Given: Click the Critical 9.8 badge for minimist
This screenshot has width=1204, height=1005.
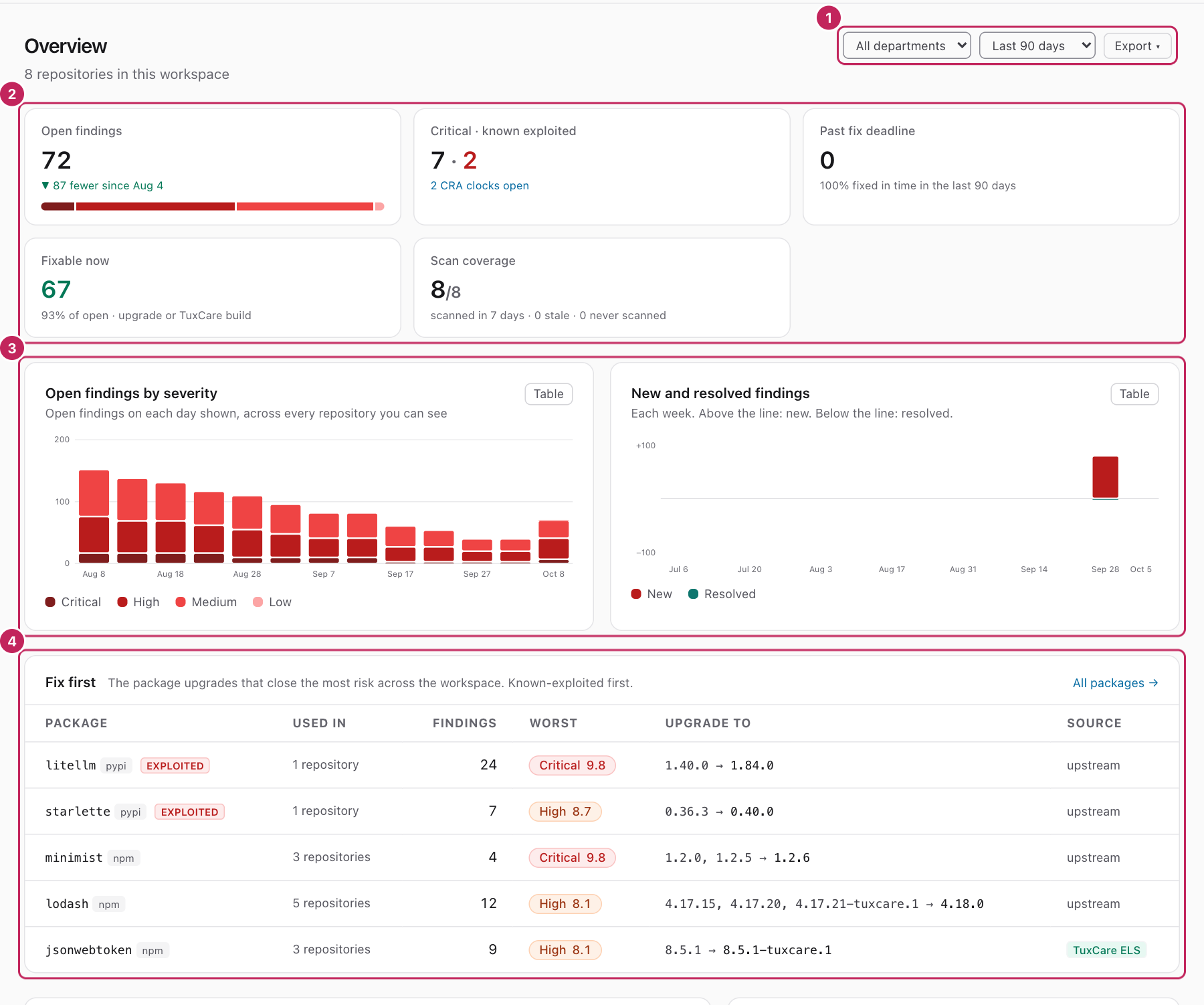Looking at the screenshot, I should click(572, 857).
